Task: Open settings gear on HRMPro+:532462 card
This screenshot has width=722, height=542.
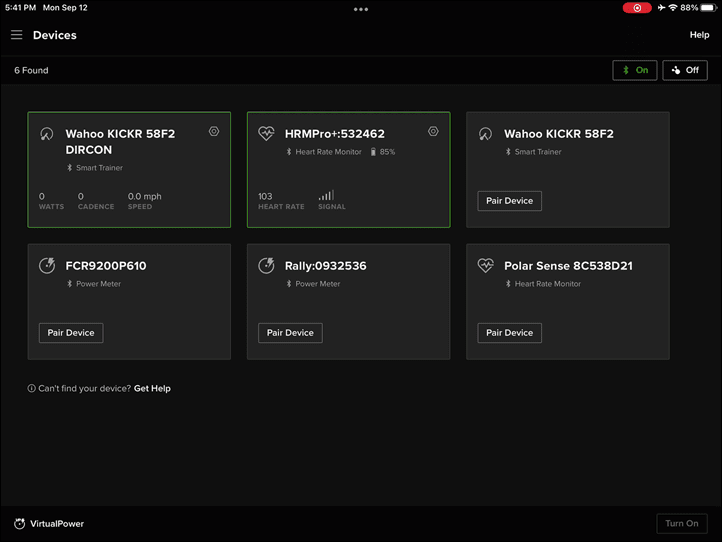Action: click(x=433, y=131)
